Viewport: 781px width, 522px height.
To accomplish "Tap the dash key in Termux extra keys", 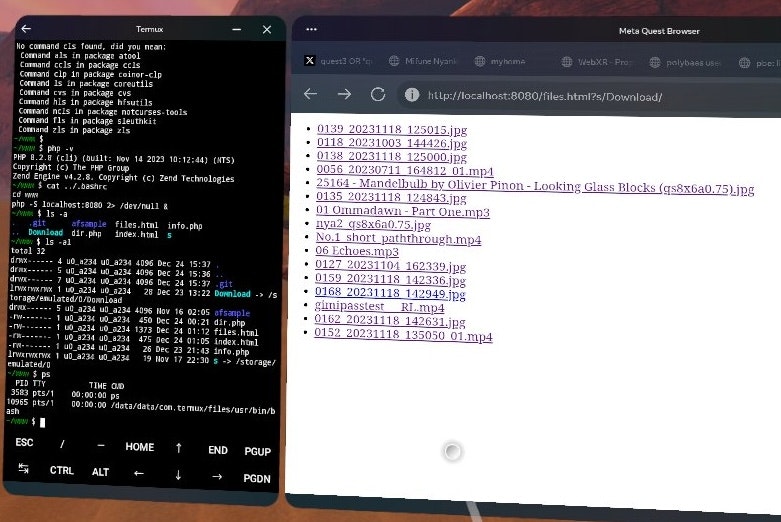I will pos(101,445).
